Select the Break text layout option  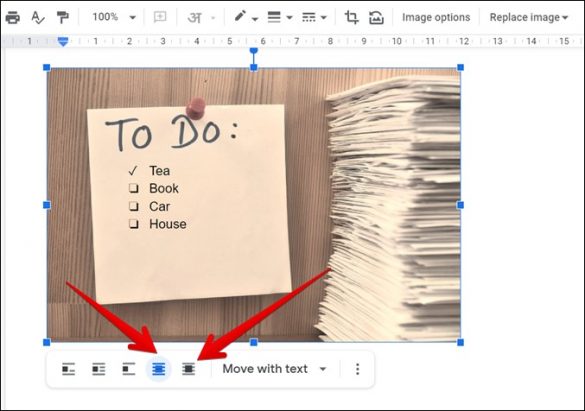(129, 369)
